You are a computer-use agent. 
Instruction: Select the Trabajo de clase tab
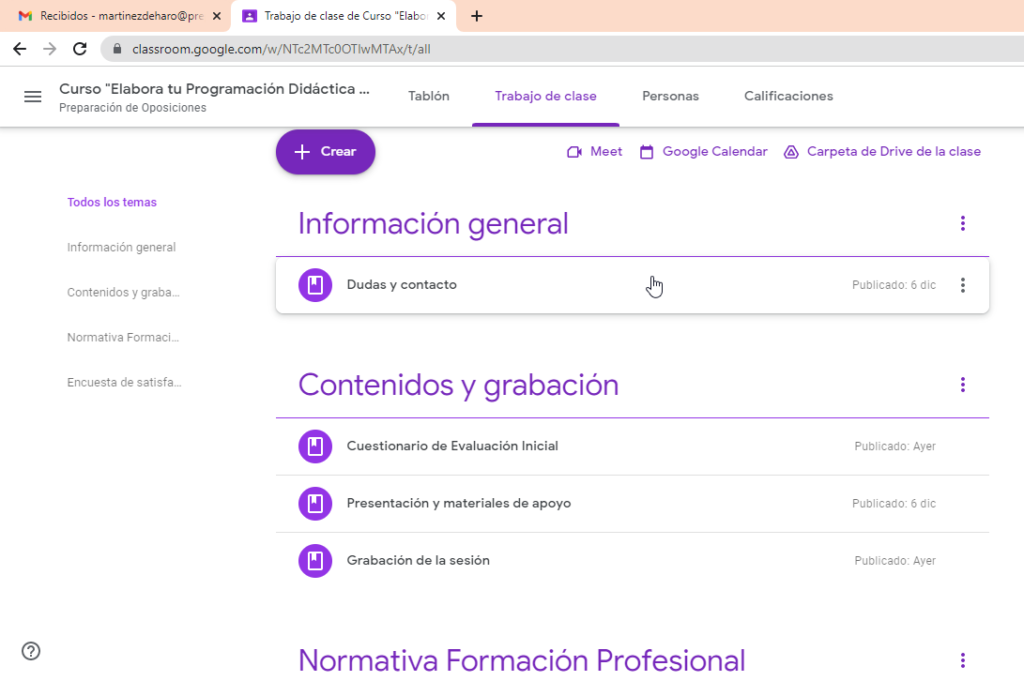pos(545,96)
